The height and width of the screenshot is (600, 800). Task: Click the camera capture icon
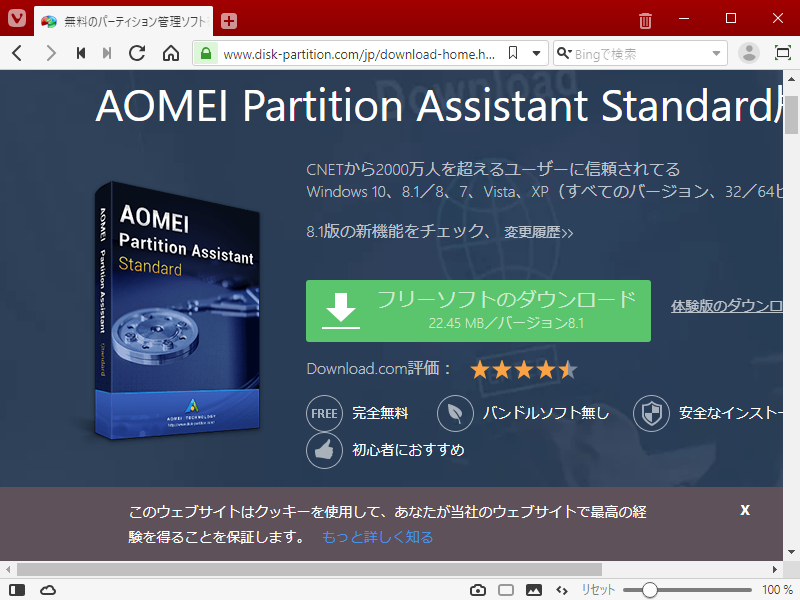[478, 590]
